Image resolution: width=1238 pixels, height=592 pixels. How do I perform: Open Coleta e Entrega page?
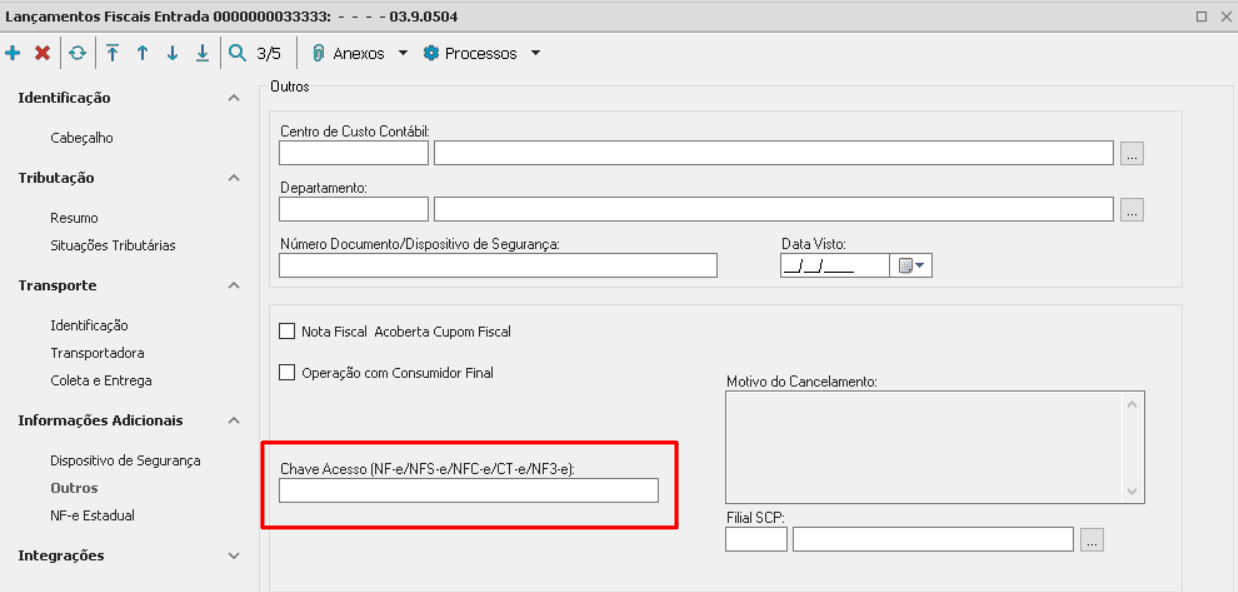coord(101,380)
